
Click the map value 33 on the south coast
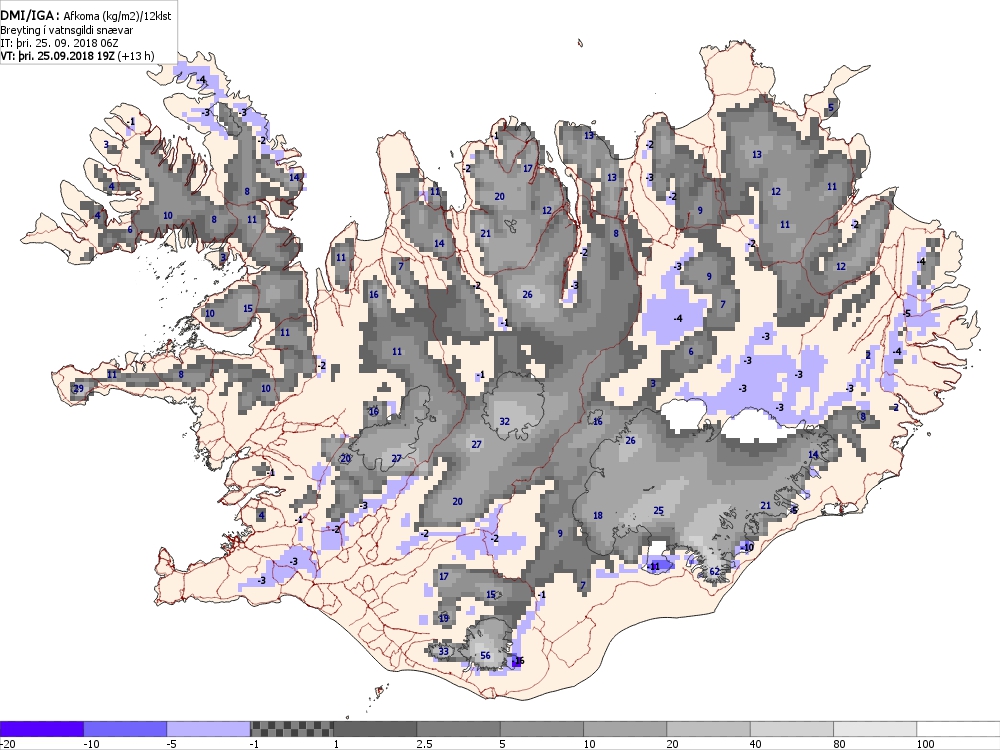pos(443,651)
